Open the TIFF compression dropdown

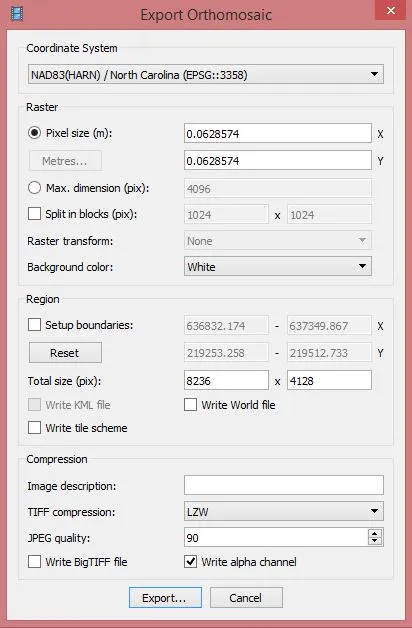point(283,511)
